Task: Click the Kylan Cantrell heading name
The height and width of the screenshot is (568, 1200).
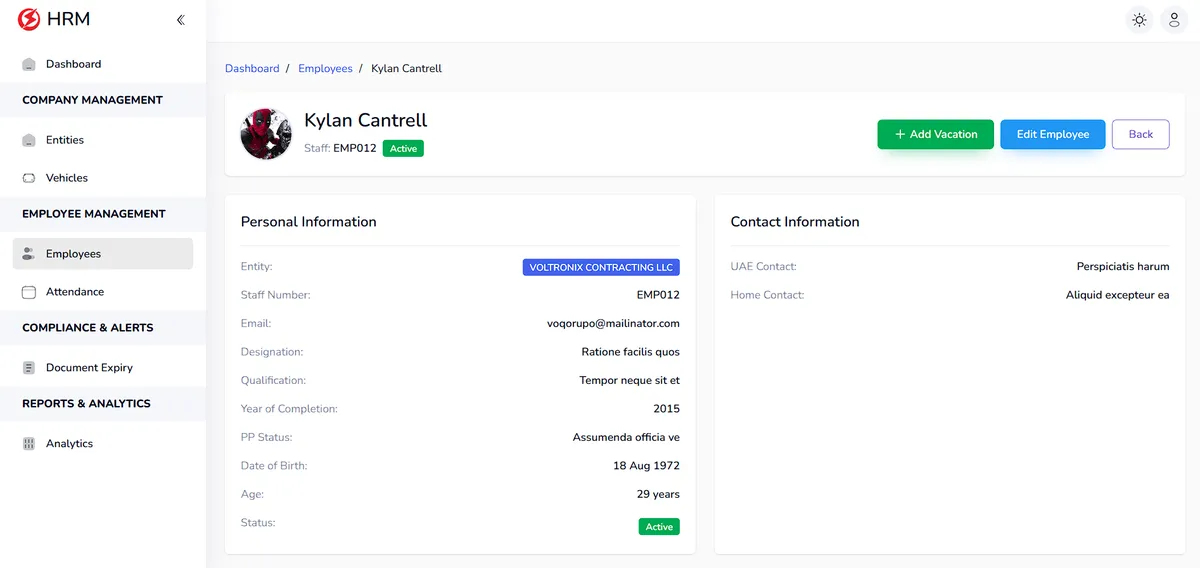Action: tap(365, 120)
